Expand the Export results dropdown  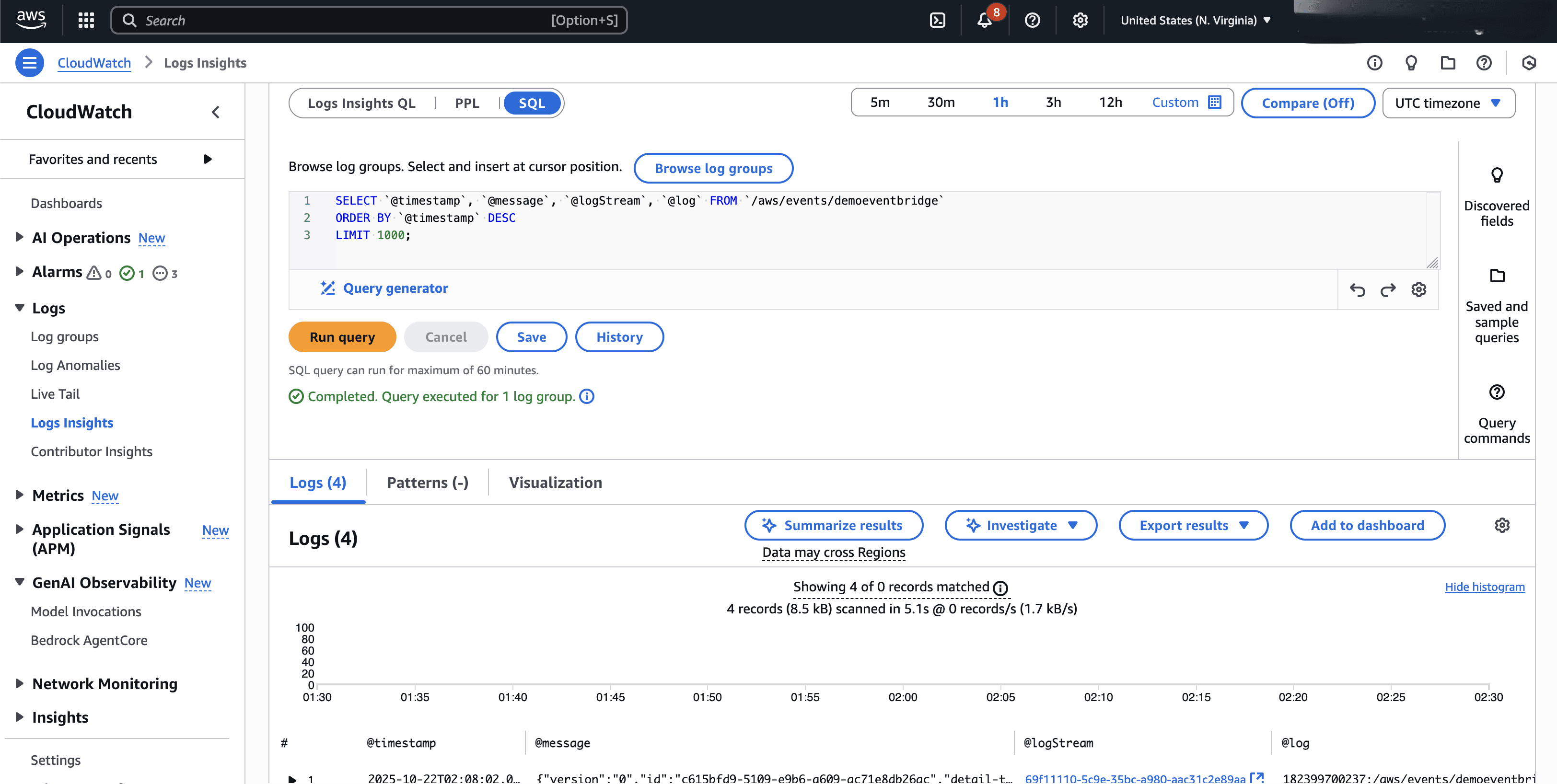[1193, 526]
